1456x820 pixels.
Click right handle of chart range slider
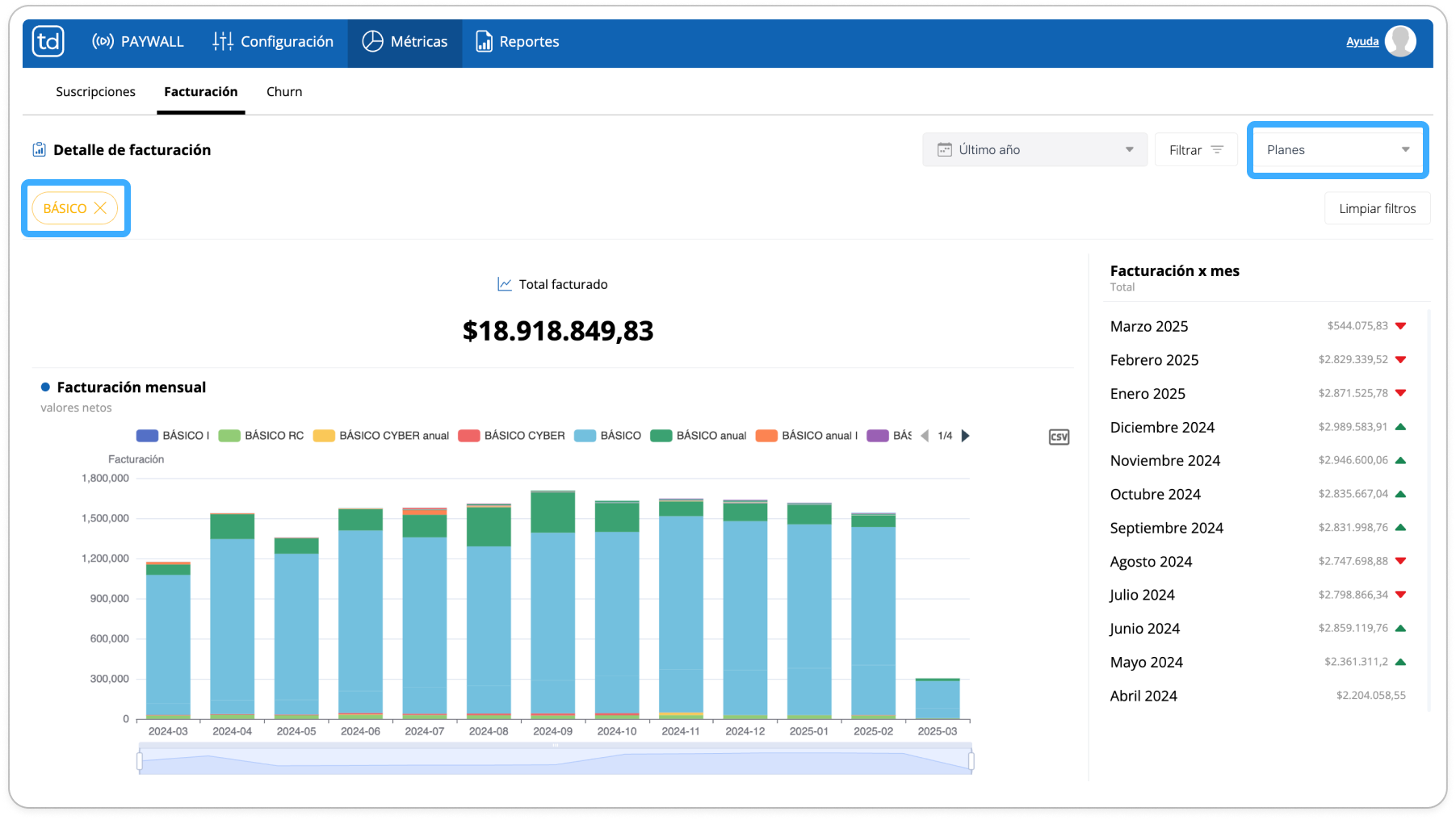(971, 761)
